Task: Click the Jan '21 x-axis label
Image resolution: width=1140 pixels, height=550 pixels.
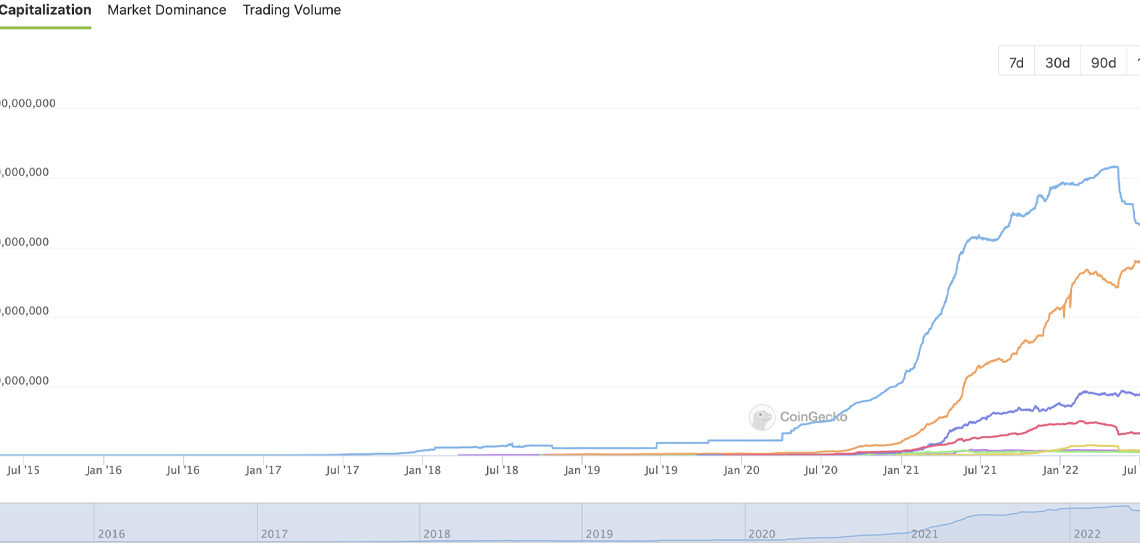Action: pos(902,469)
